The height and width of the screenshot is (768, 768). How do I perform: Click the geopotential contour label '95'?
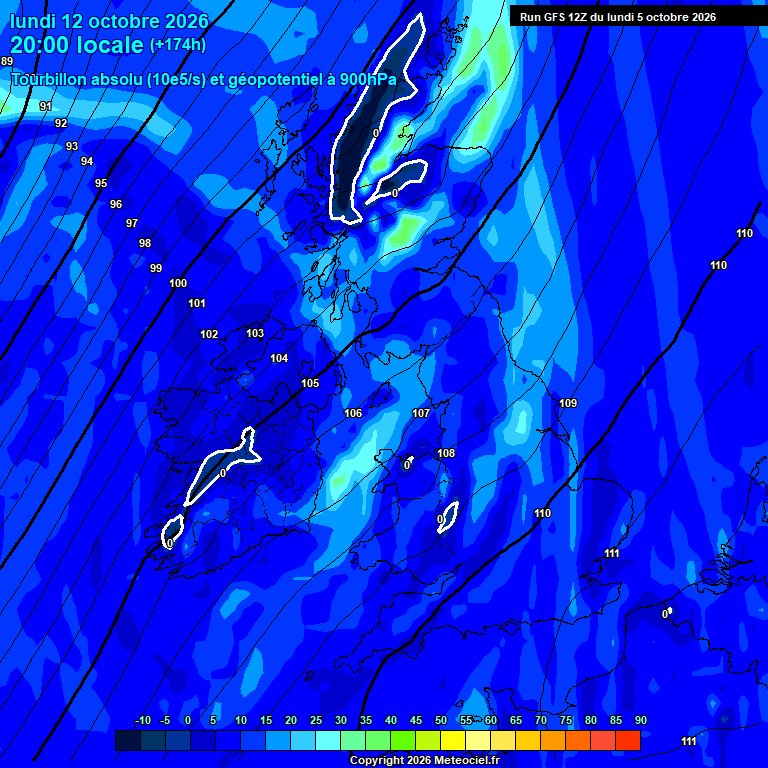point(101,183)
